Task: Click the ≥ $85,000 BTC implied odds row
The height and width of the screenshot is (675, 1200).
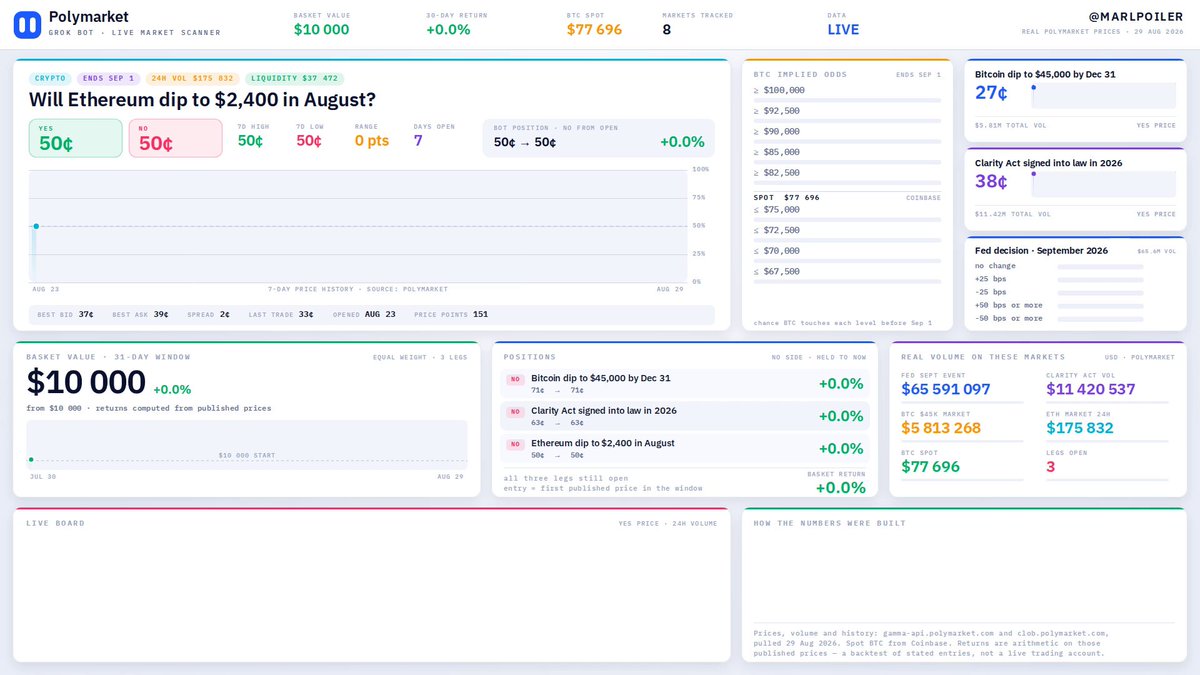Action: [x=847, y=155]
